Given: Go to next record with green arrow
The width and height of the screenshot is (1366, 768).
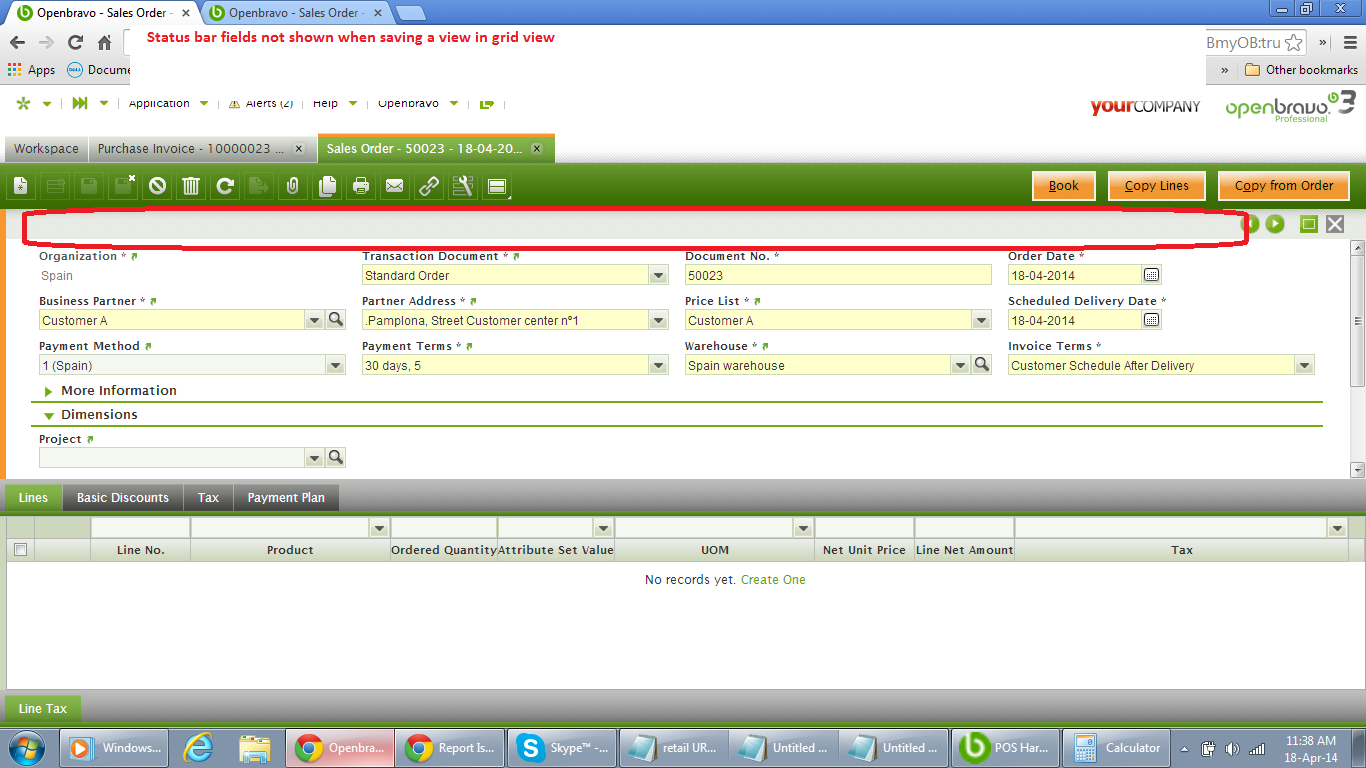Looking at the screenshot, I should tap(1275, 224).
